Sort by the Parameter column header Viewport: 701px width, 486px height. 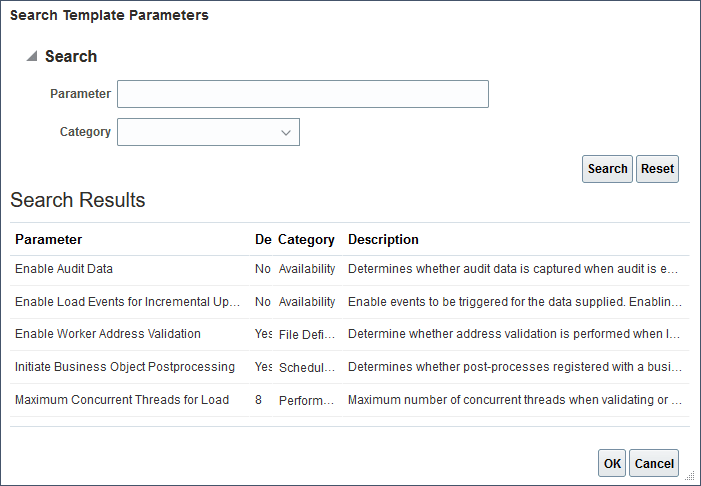click(49, 240)
